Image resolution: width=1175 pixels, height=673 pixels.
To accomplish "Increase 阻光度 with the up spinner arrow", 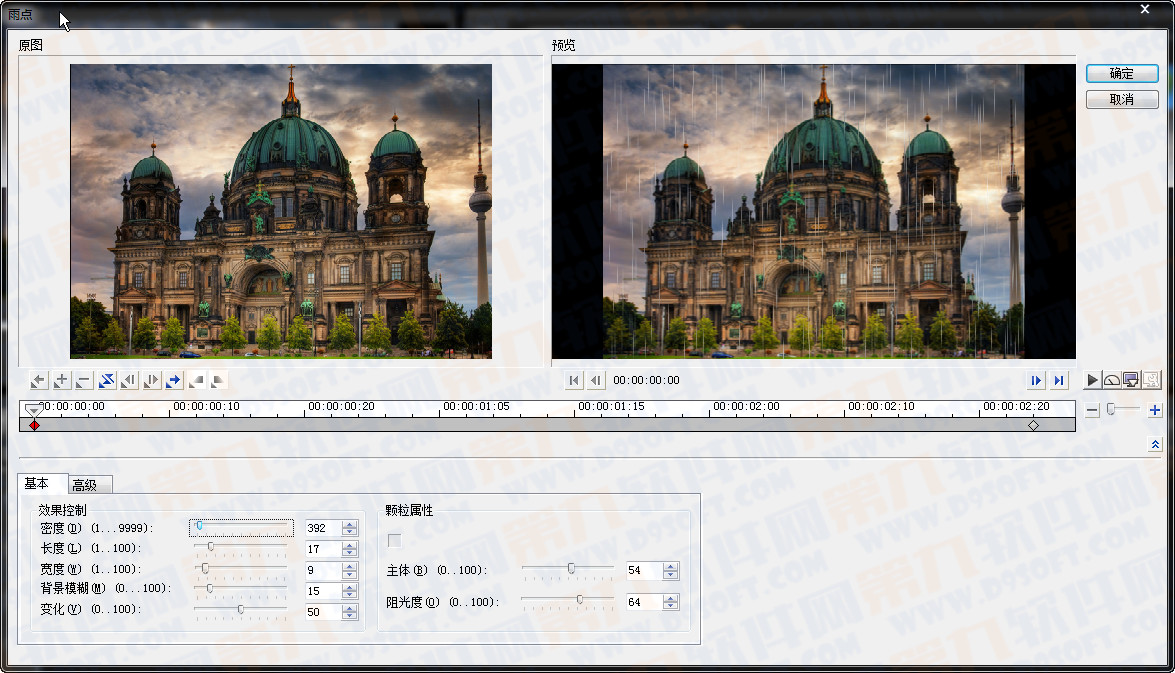I will (671, 597).
